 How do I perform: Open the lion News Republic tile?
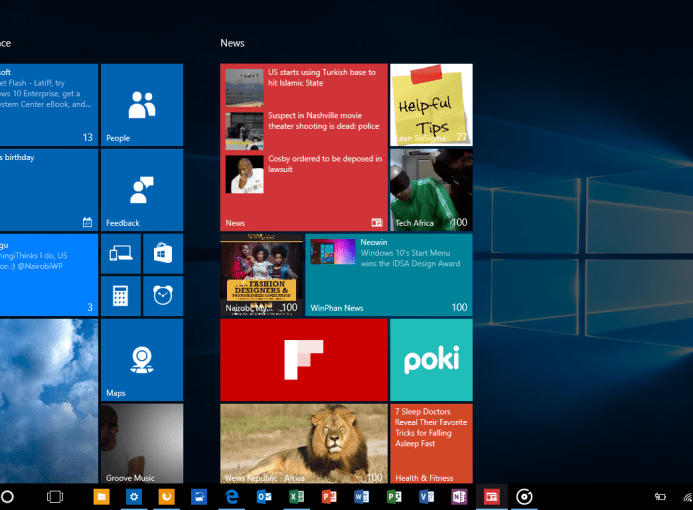[303, 443]
